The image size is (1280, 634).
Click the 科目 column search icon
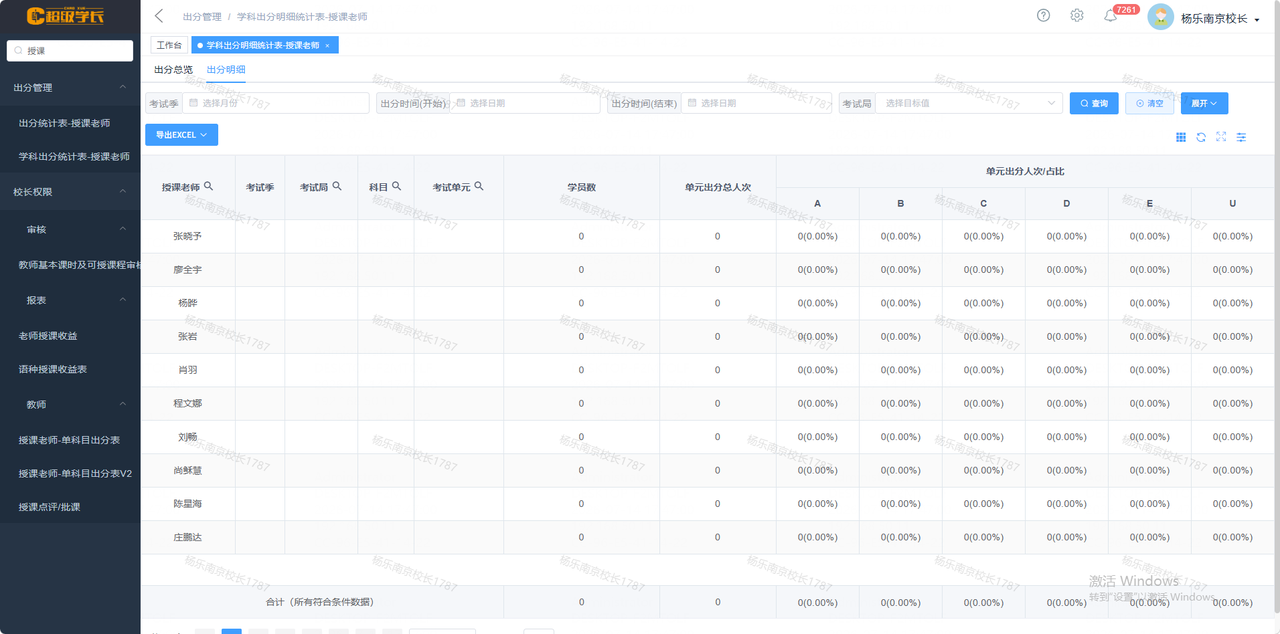tap(397, 186)
